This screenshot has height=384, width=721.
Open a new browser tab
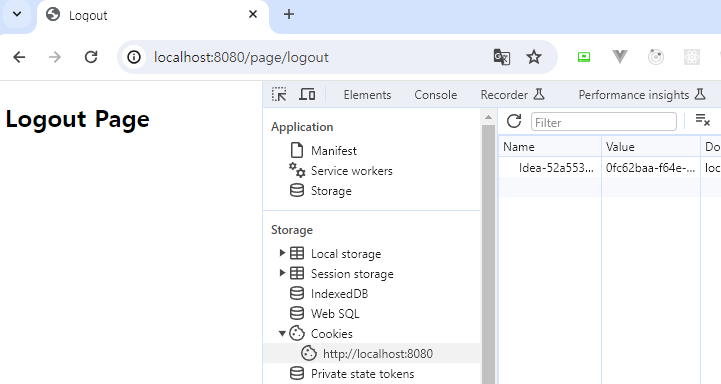tap(289, 14)
